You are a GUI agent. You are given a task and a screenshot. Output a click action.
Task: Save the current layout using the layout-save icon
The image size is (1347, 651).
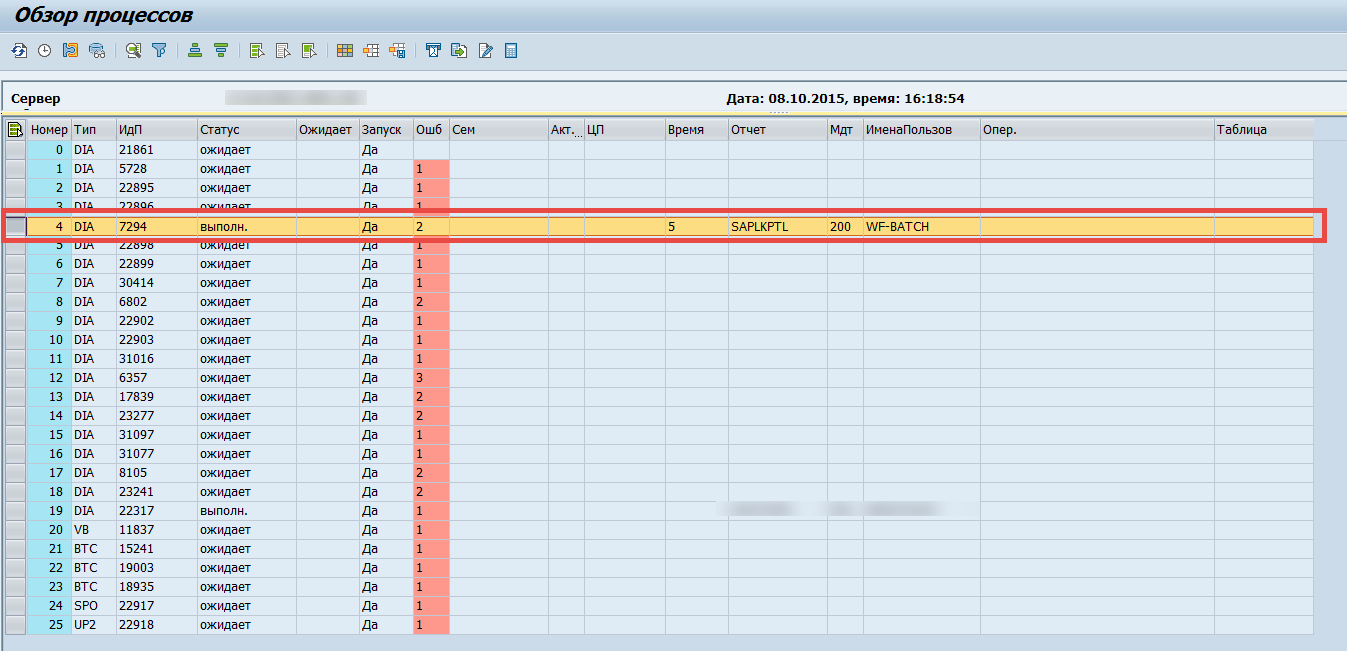[x=397, y=50]
